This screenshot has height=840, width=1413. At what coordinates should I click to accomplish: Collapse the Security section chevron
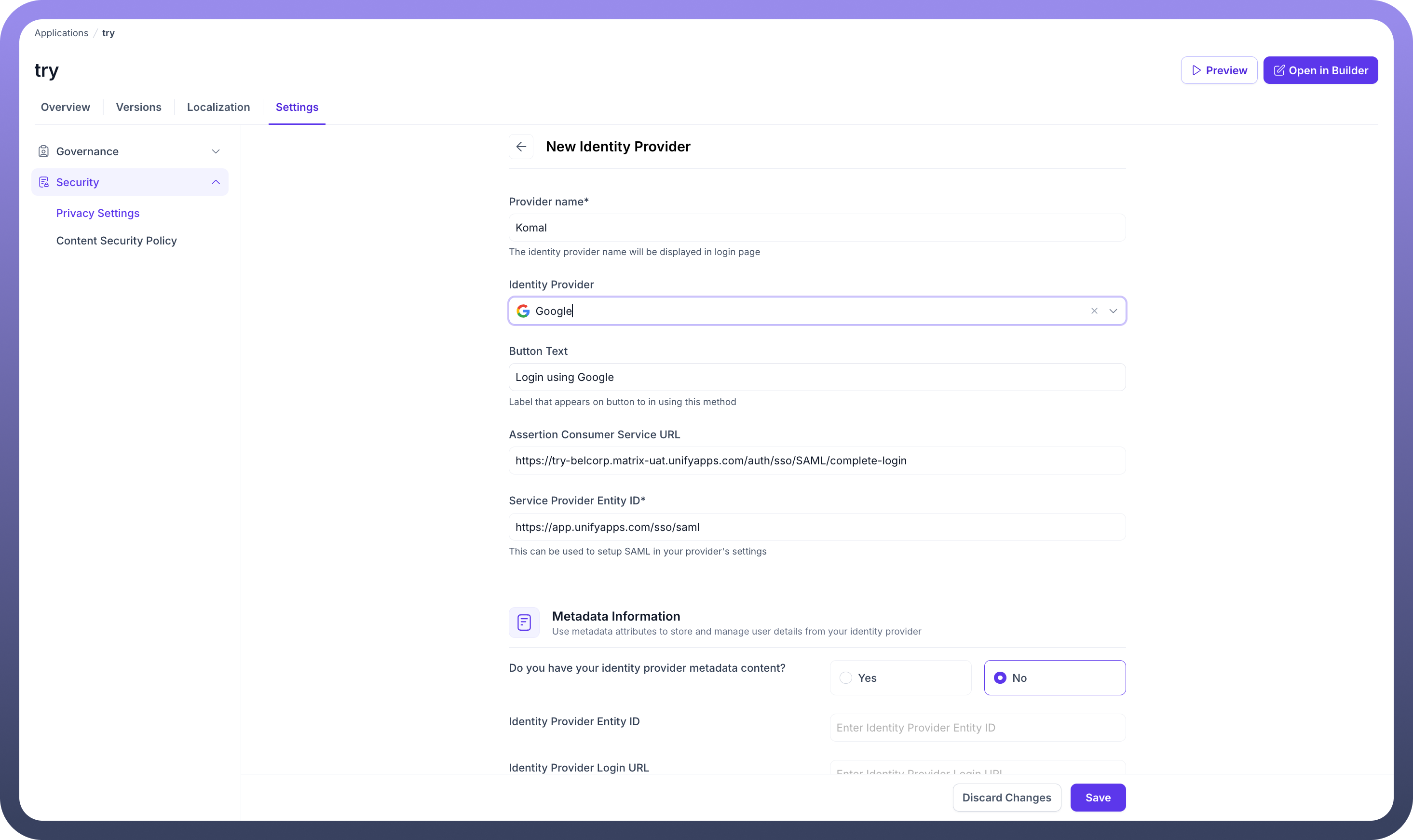click(216, 182)
